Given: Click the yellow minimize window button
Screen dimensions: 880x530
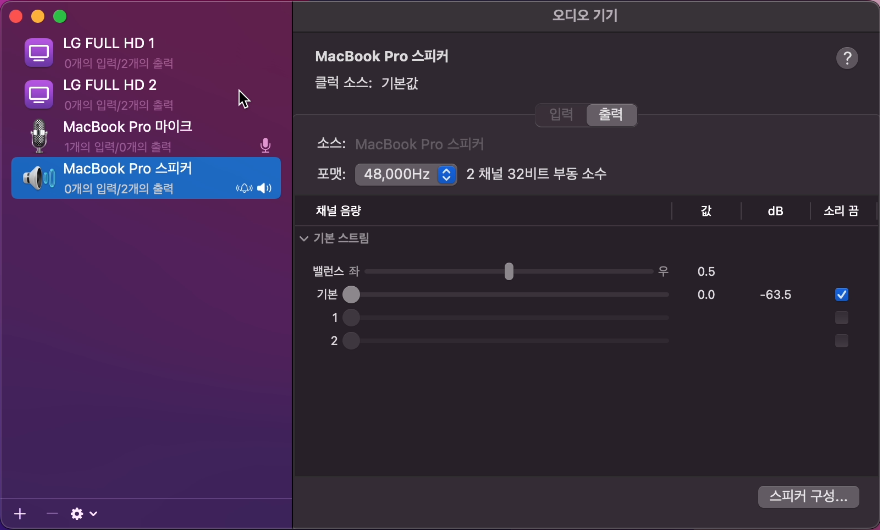Looking at the screenshot, I should (38, 16).
